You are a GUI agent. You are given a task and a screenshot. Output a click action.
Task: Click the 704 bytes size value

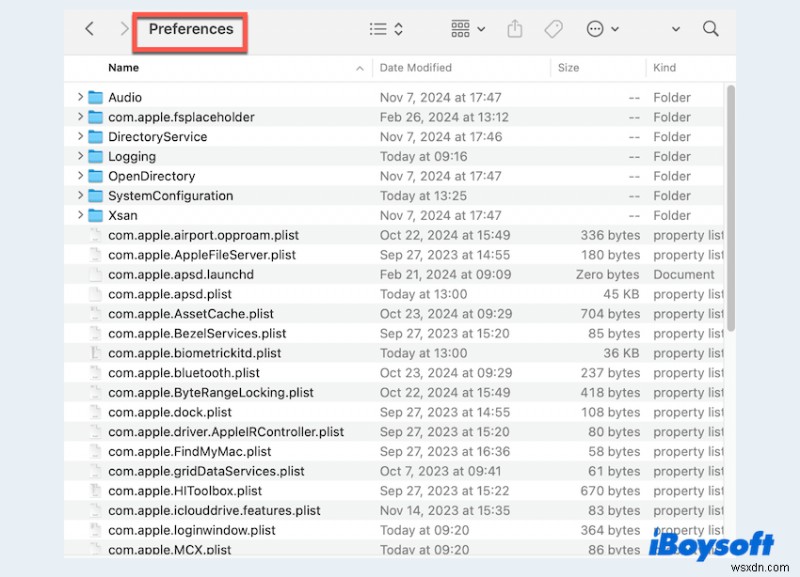pyautogui.click(x=610, y=314)
